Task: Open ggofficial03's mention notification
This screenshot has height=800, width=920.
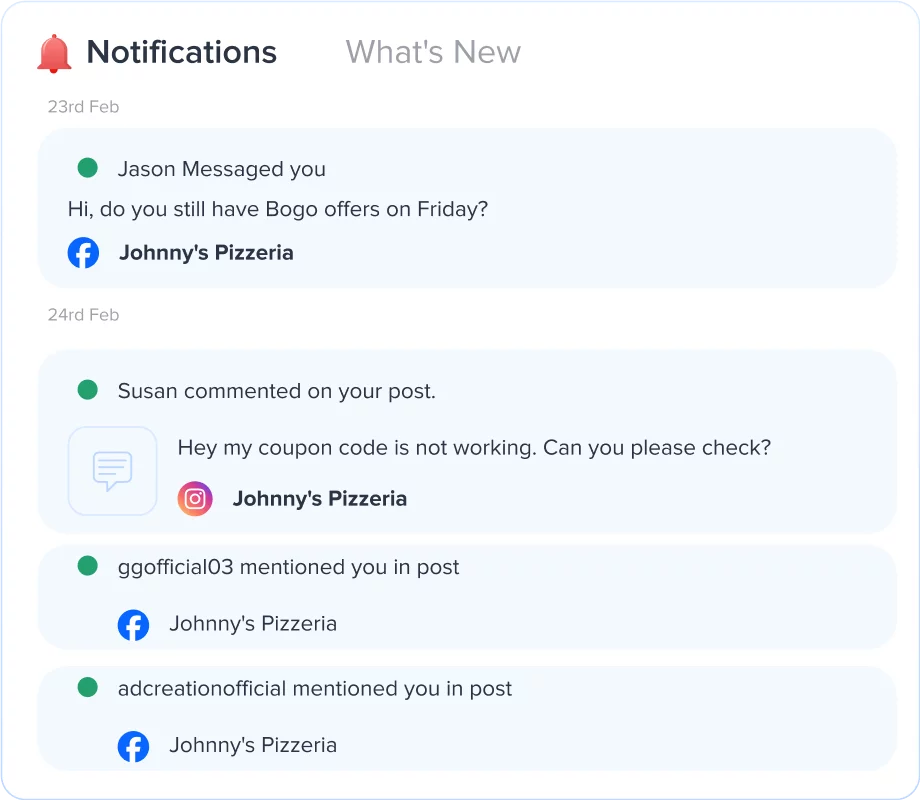Action: [x=288, y=567]
